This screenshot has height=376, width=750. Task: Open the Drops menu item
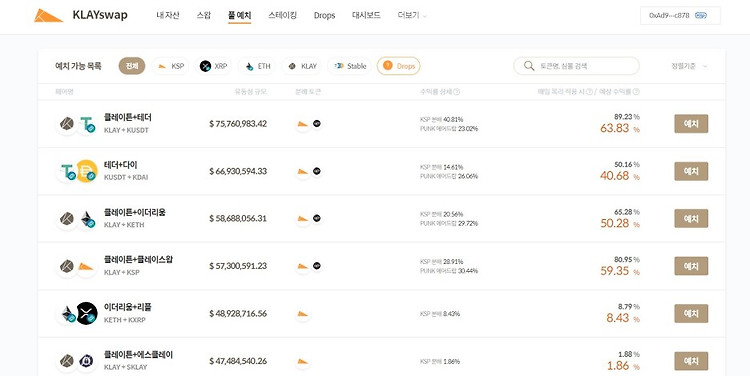click(324, 15)
